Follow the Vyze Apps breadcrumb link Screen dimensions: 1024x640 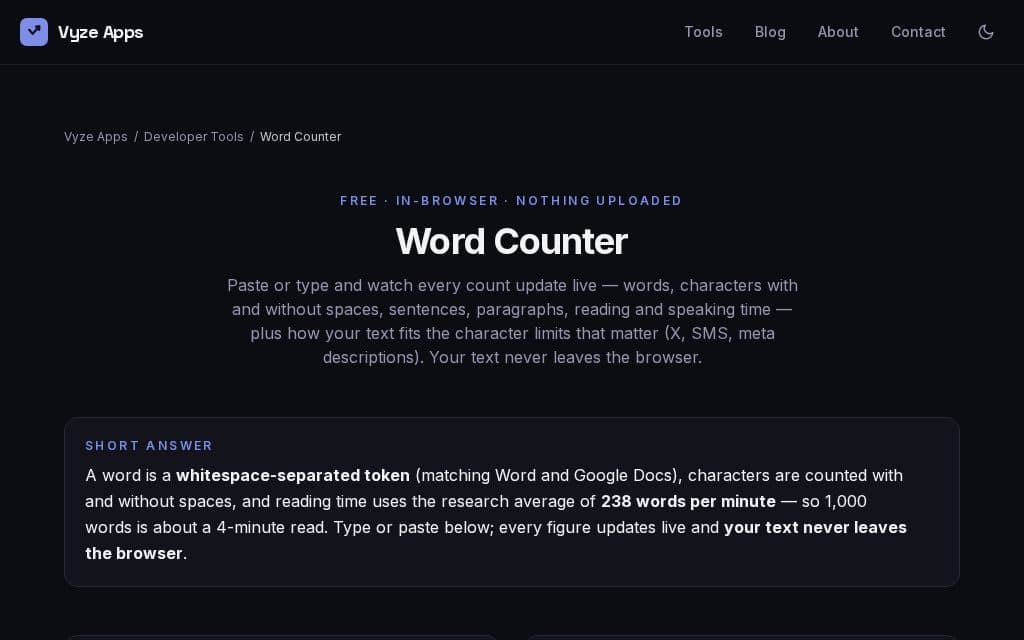tap(95, 136)
